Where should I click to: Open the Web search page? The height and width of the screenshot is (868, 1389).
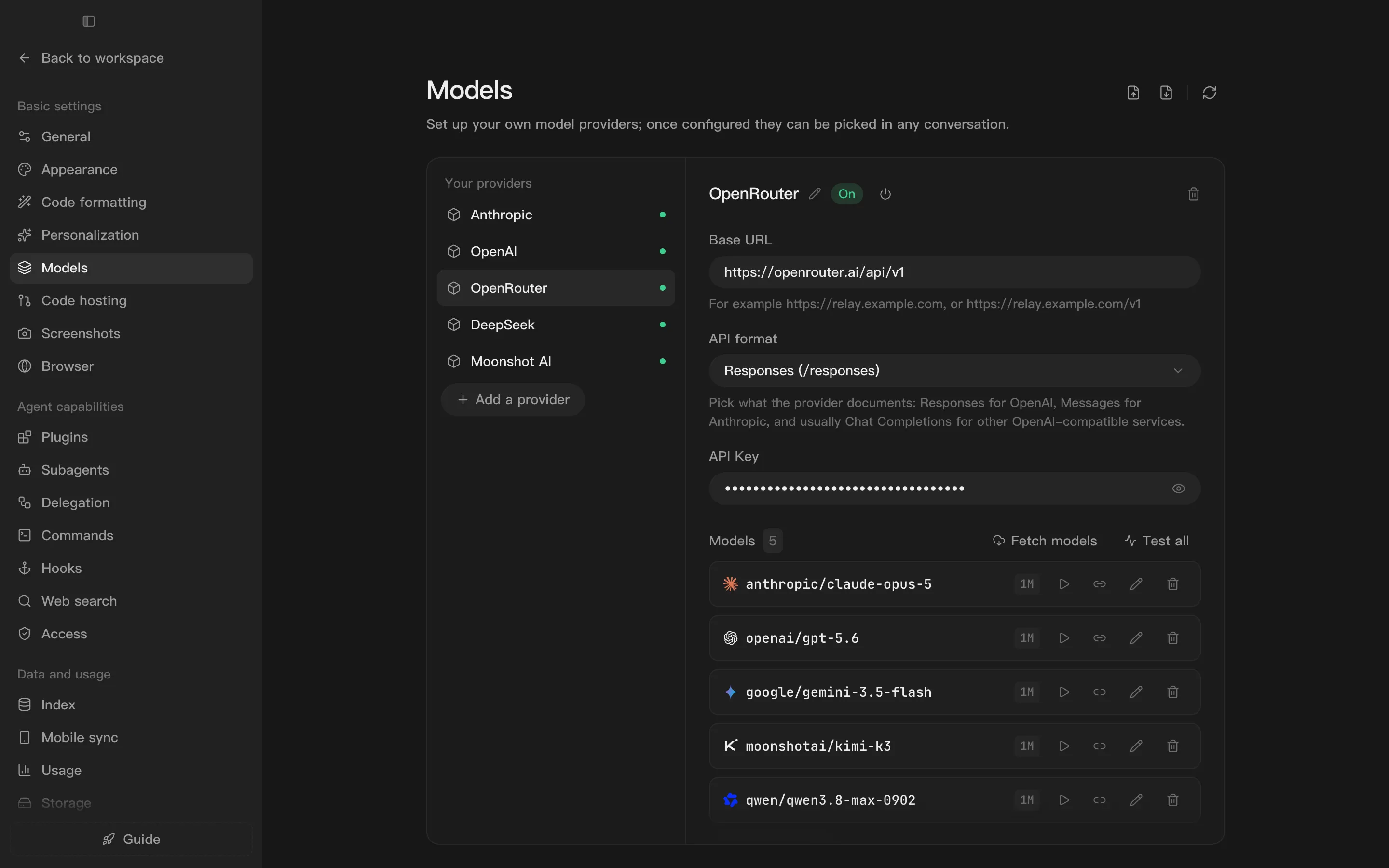tap(131, 600)
